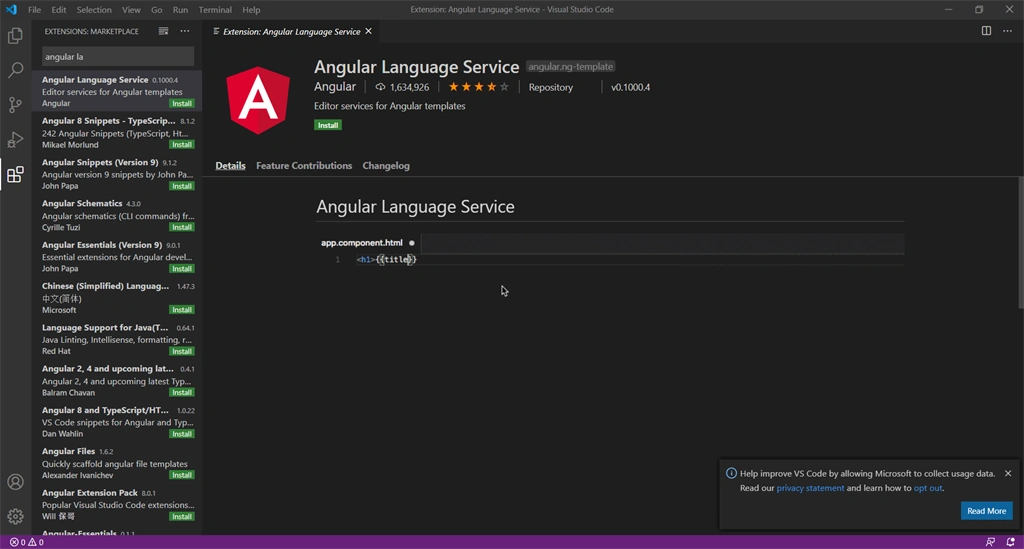Open the Run and Debug view
Viewport: 1024px width, 549px height.
coord(15,139)
